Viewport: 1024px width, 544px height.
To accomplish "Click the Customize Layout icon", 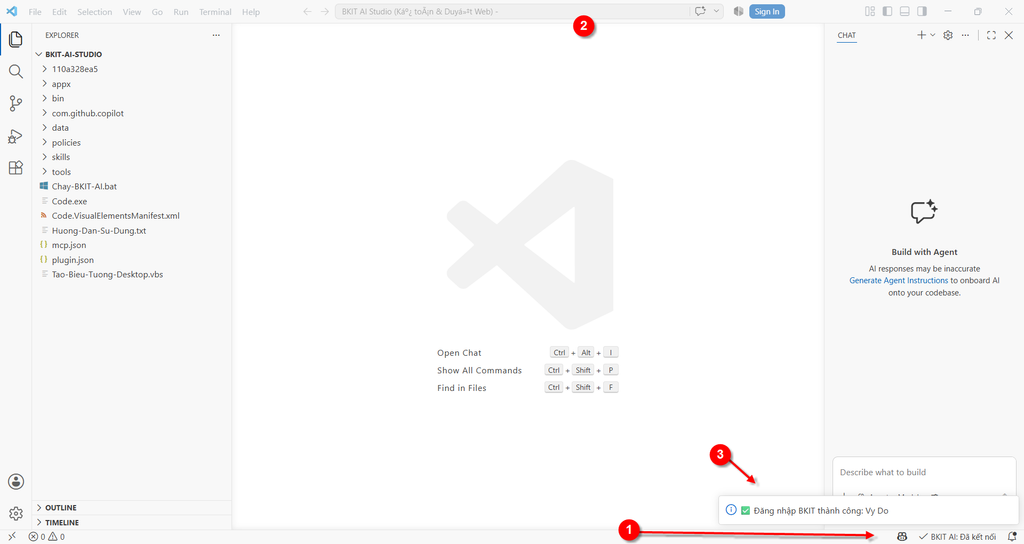I will [870, 11].
